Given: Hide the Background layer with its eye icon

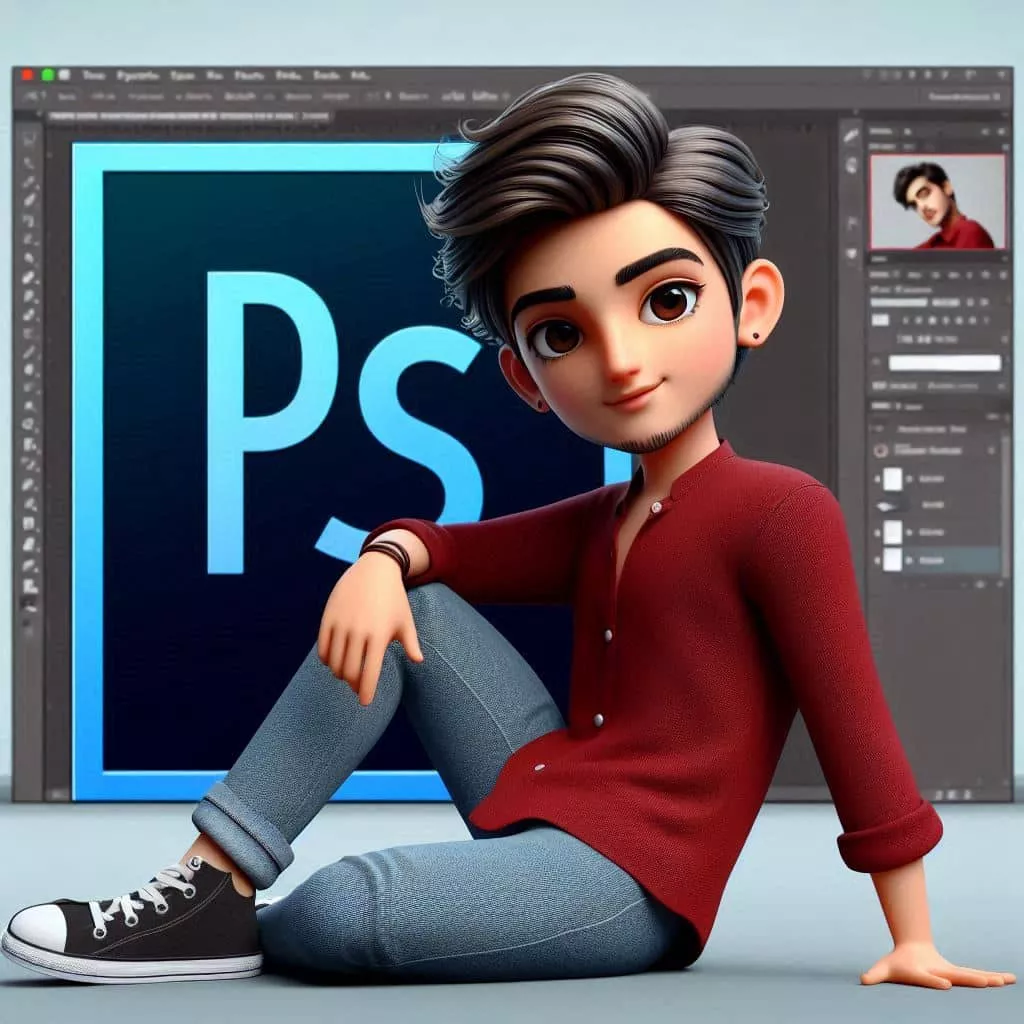Looking at the screenshot, I should [877, 559].
